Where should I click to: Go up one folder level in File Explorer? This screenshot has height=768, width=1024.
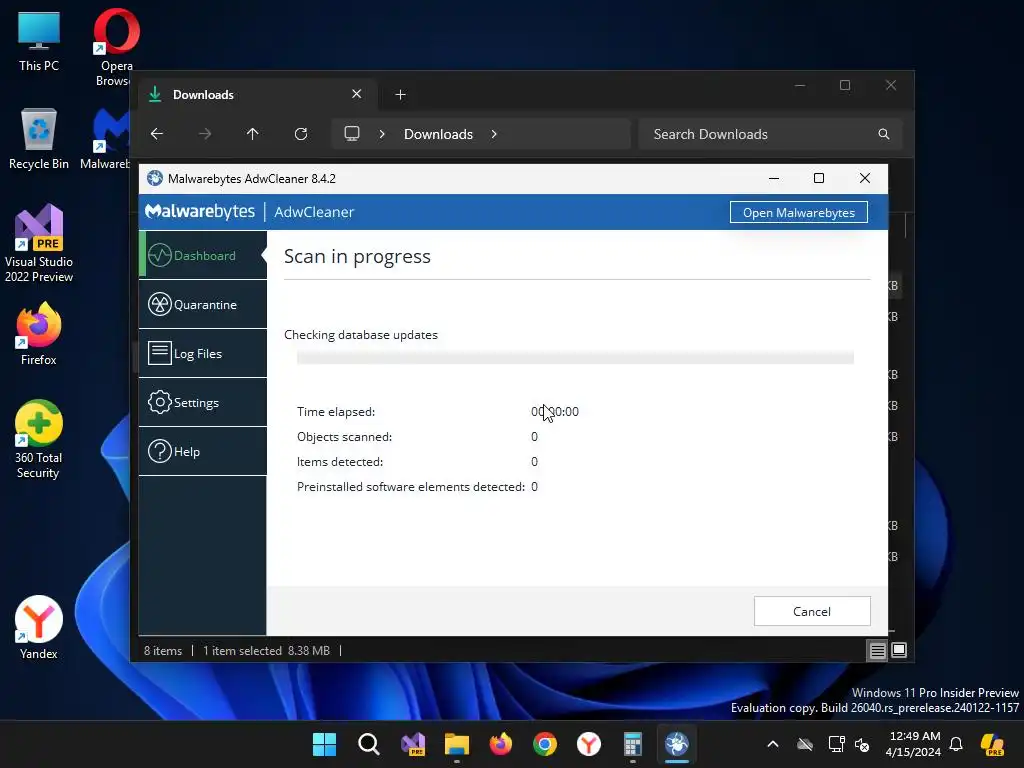[x=253, y=134]
